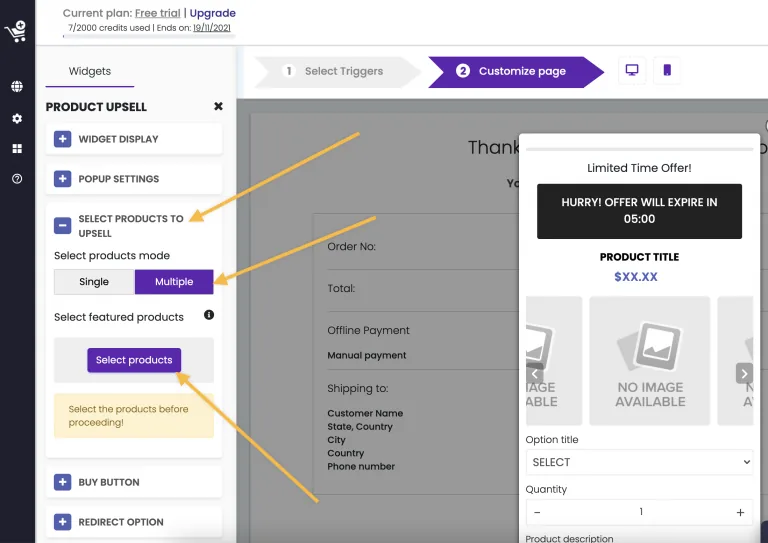Click the Manual payment text
Image resolution: width=768 pixels, height=543 pixels.
point(367,355)
